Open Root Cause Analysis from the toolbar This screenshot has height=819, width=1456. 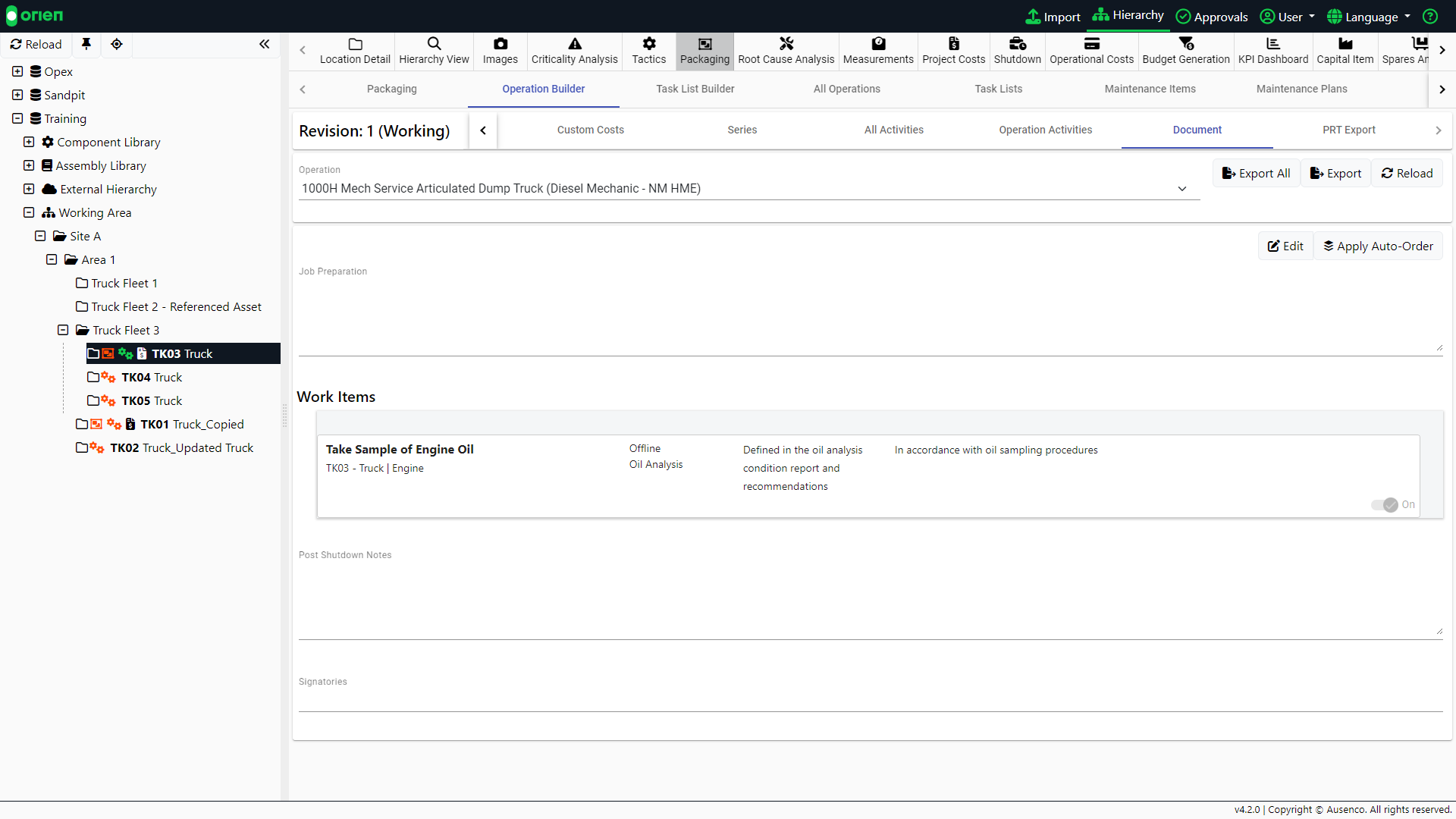786,51
